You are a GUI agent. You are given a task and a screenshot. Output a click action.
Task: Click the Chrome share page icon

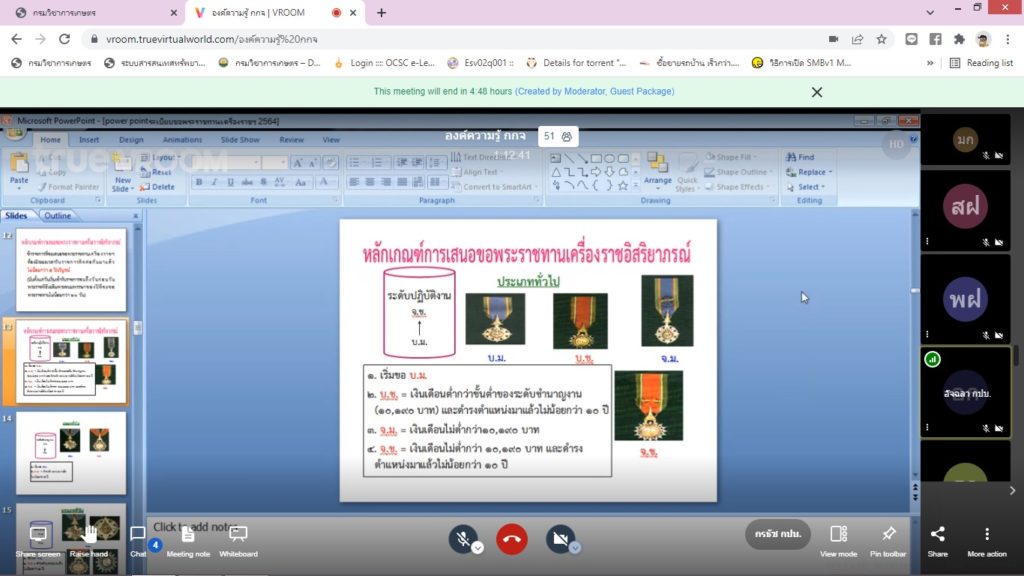[x=857, y=39]
